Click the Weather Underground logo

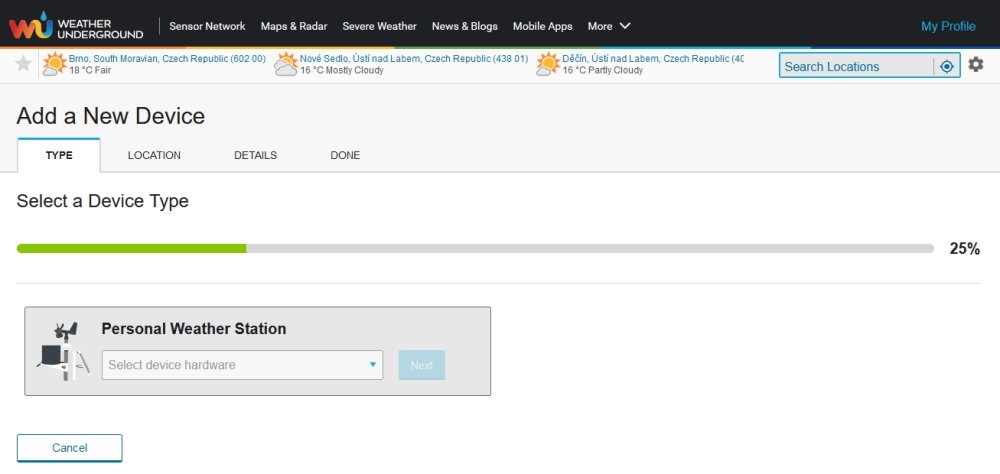pyautogui.click(x=76, y=26)
